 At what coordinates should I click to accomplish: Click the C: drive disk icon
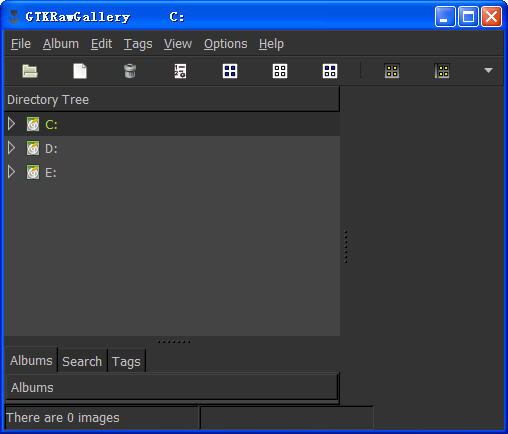[33, 124]
